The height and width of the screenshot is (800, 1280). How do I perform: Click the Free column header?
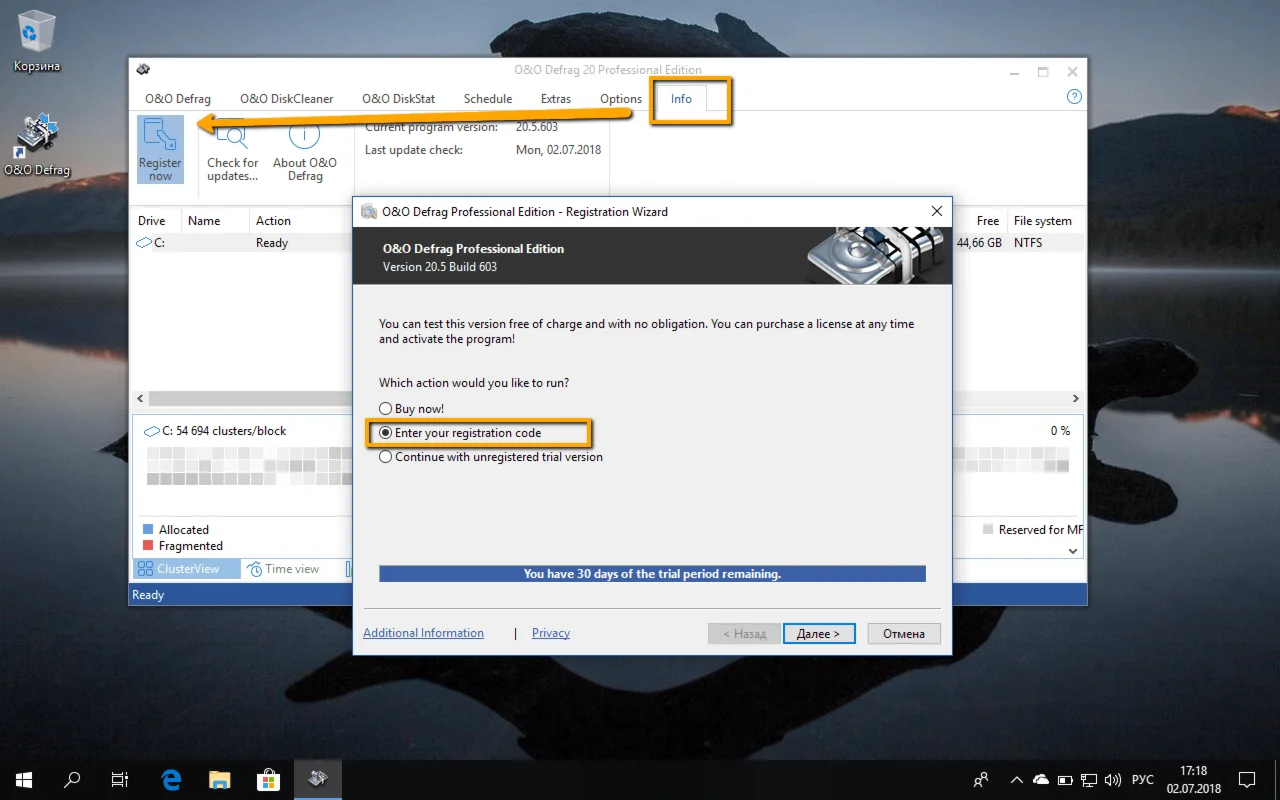point(988,221)
